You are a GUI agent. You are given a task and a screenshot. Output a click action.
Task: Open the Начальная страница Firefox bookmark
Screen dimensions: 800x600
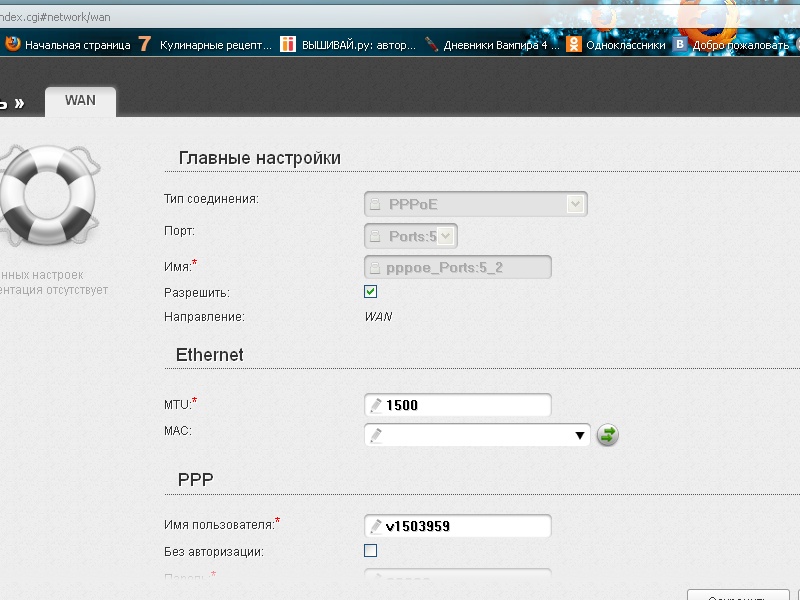pyautogui.click(x=67, y=44)
